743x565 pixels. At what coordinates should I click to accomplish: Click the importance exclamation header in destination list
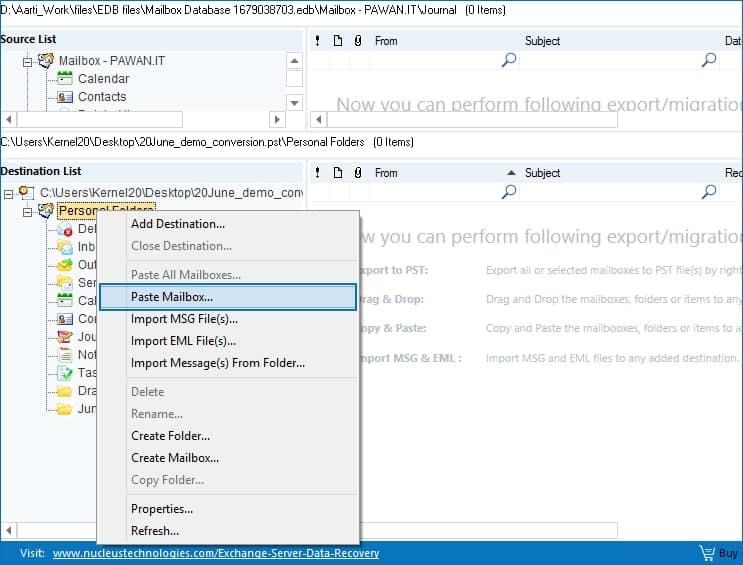pos(317,173)
